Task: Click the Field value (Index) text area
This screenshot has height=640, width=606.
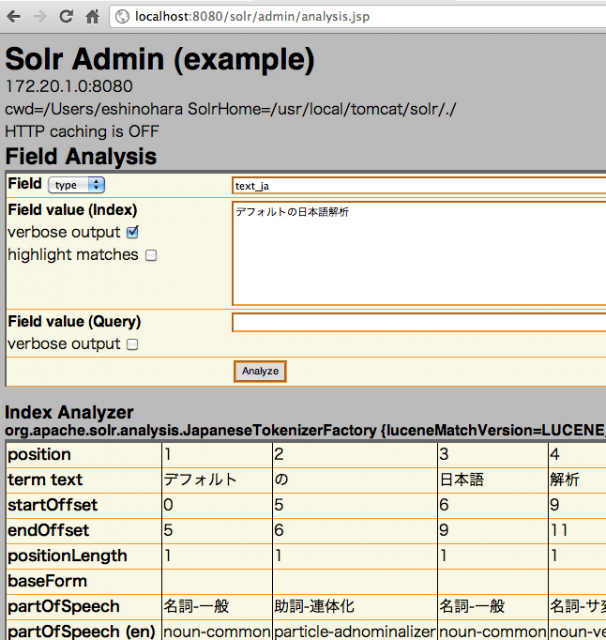Action: click(x=419, y=253)
